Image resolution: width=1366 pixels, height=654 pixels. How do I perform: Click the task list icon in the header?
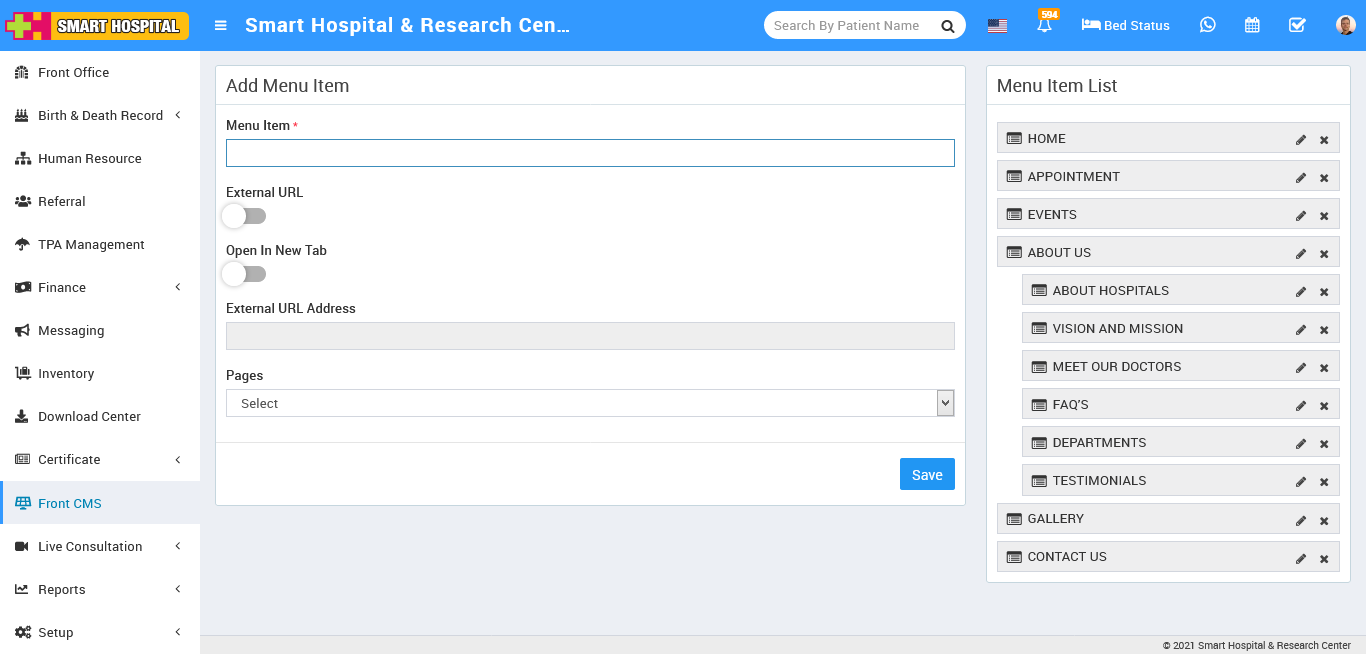point(1297,25)
